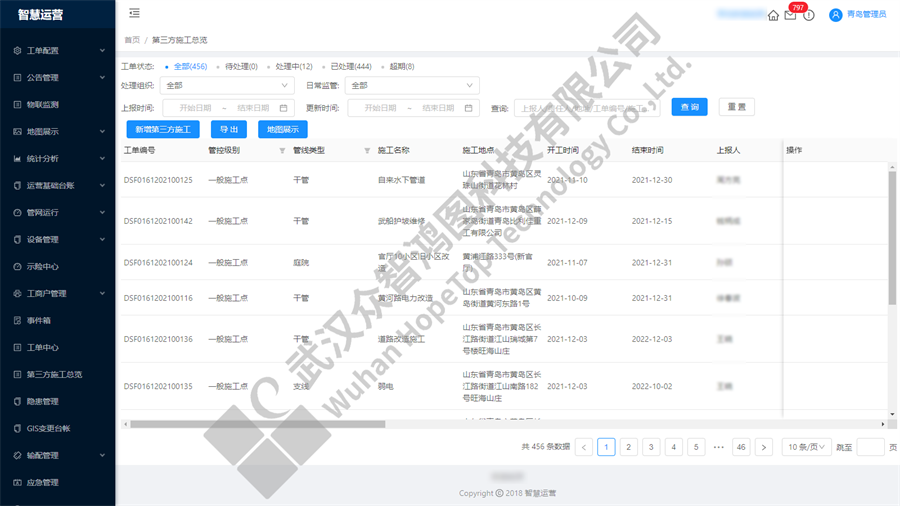The image size is (900, 506).
Task: Toggle the sidebar collapse hamburger icon
Action: pyautogui.click(x=134, y=13)
